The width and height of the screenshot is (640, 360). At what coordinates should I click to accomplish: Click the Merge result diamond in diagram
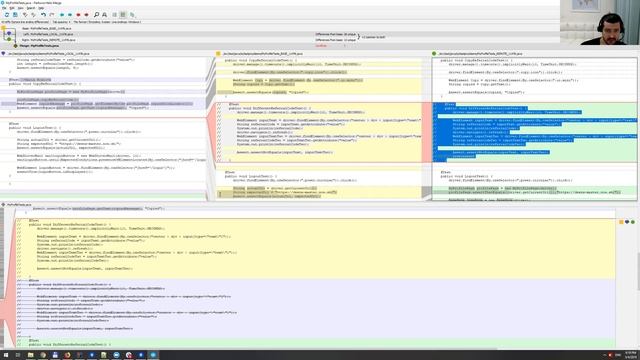(x=16, y=46)
